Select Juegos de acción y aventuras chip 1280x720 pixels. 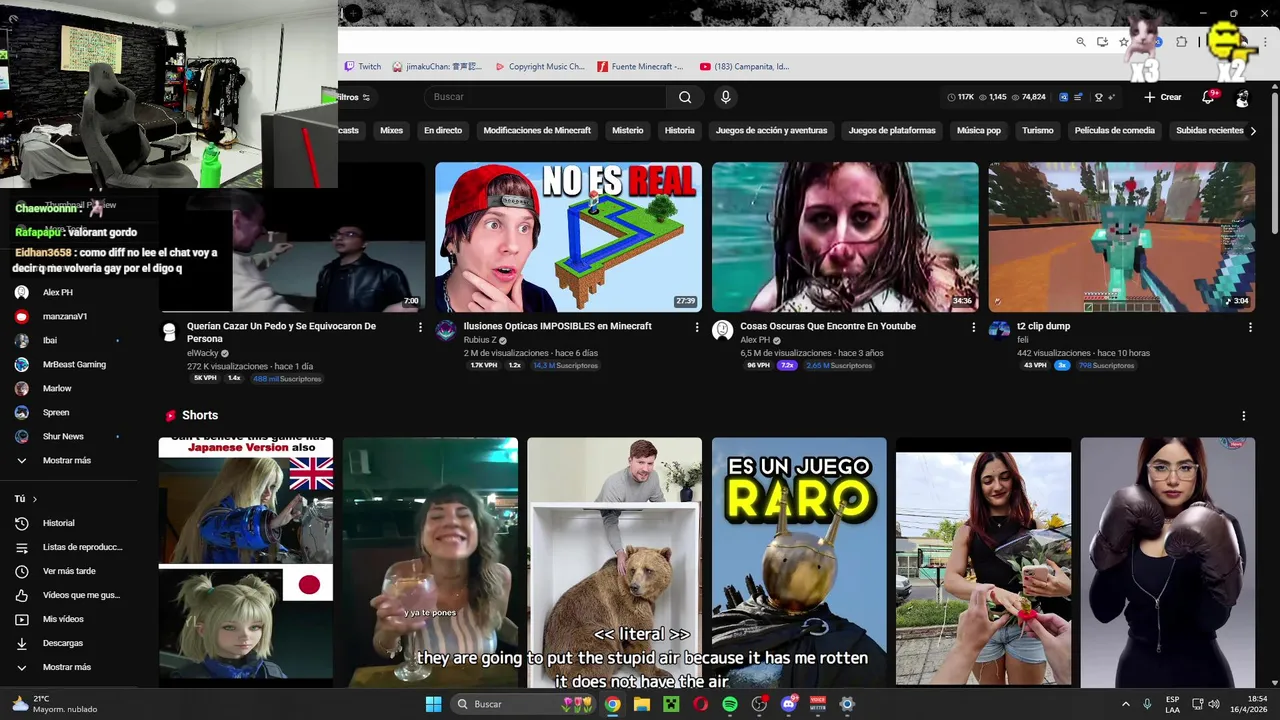pos(771,130)
